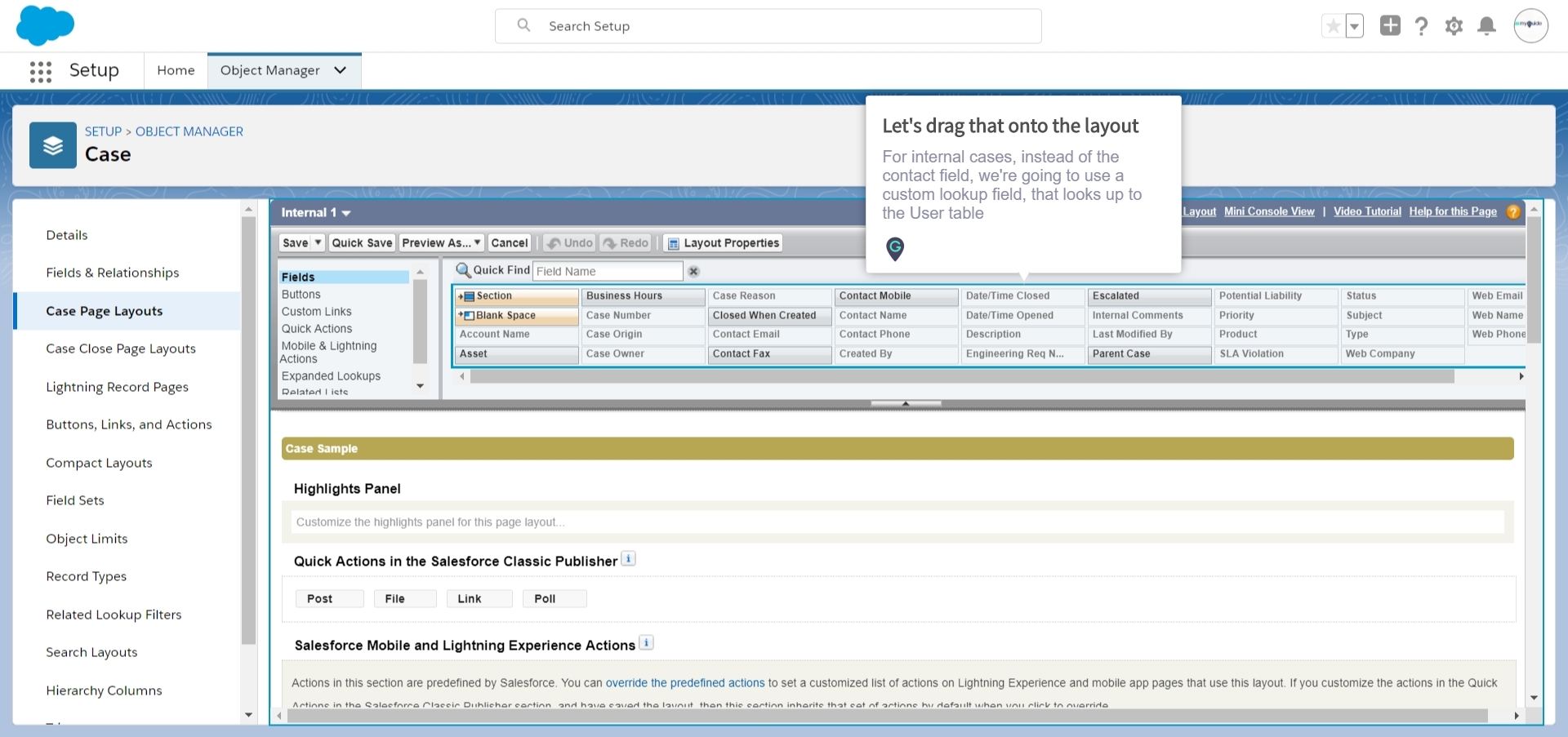The image size is (1568, 737).
Task: Click the Salesforce cloud logo
Action: tap(45, 25)
